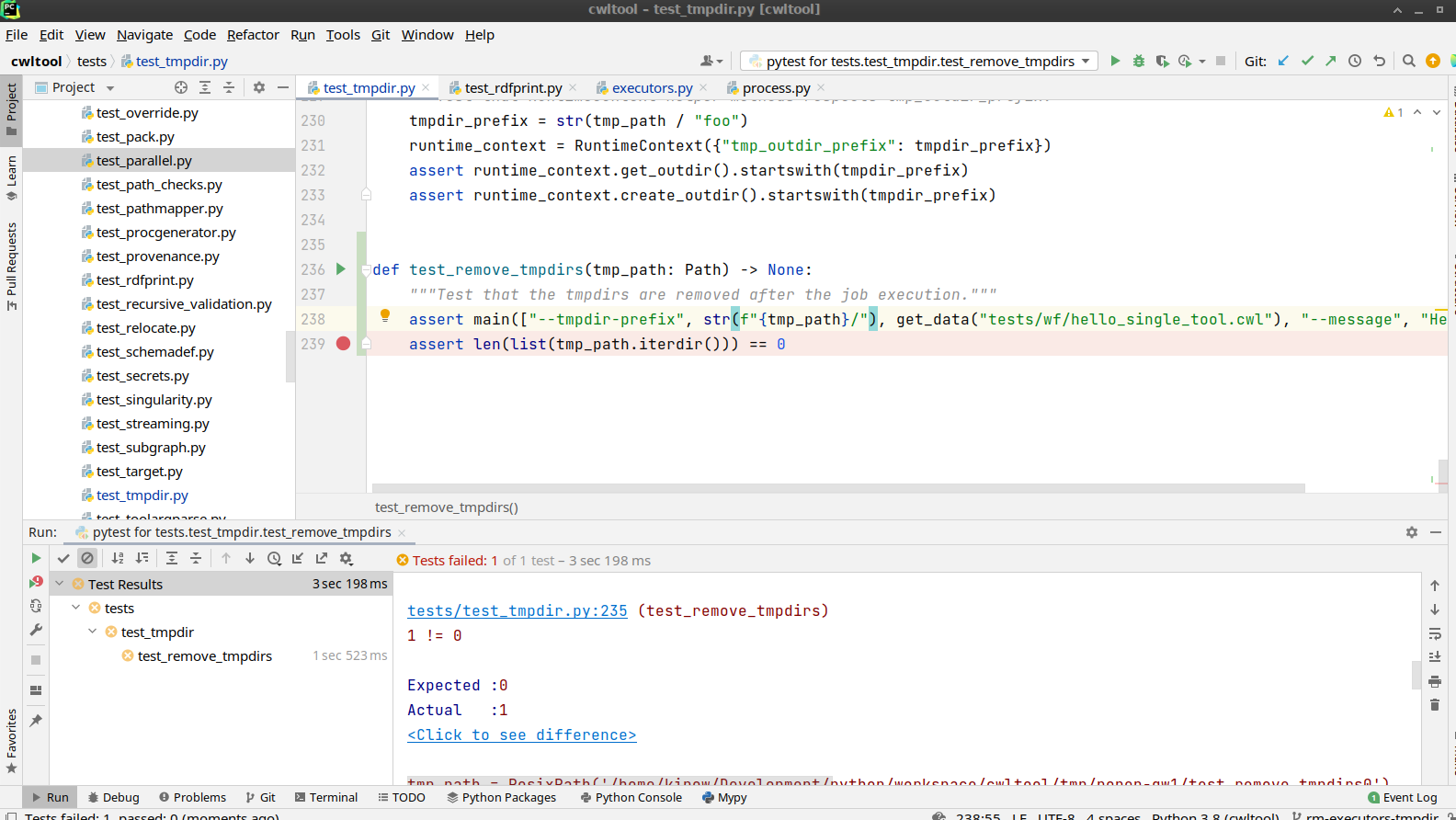The image size is (1456, 820).
Task: Clear console output trash icon
Action: coord(1435,705)
